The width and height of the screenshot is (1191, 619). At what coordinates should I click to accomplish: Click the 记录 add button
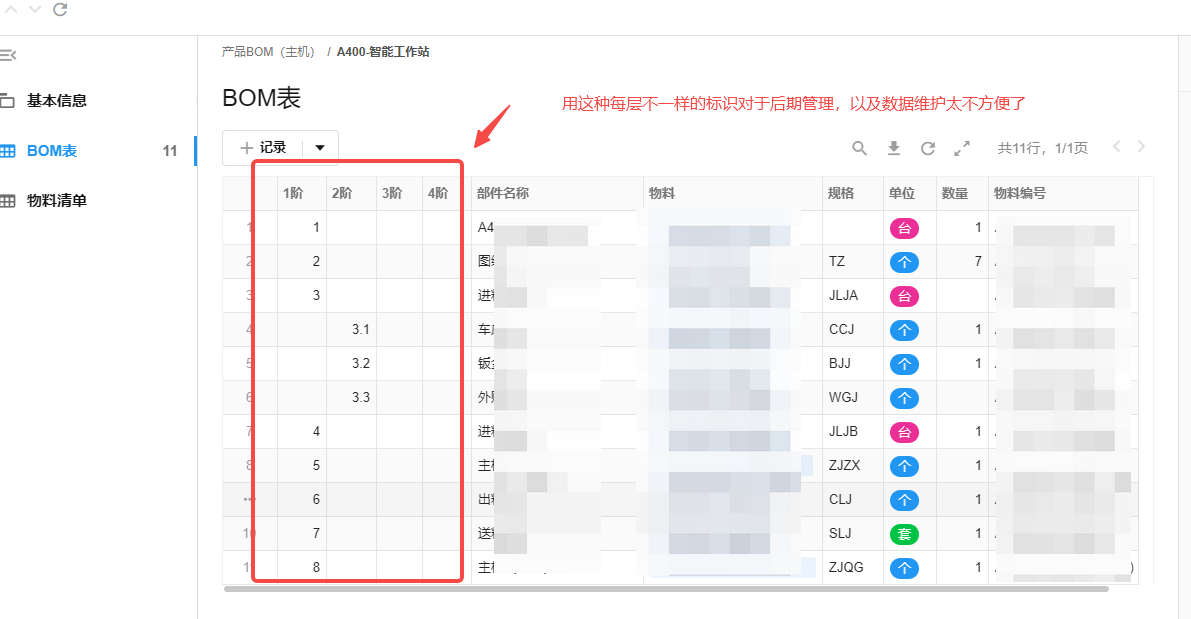[x=263, y=148]
